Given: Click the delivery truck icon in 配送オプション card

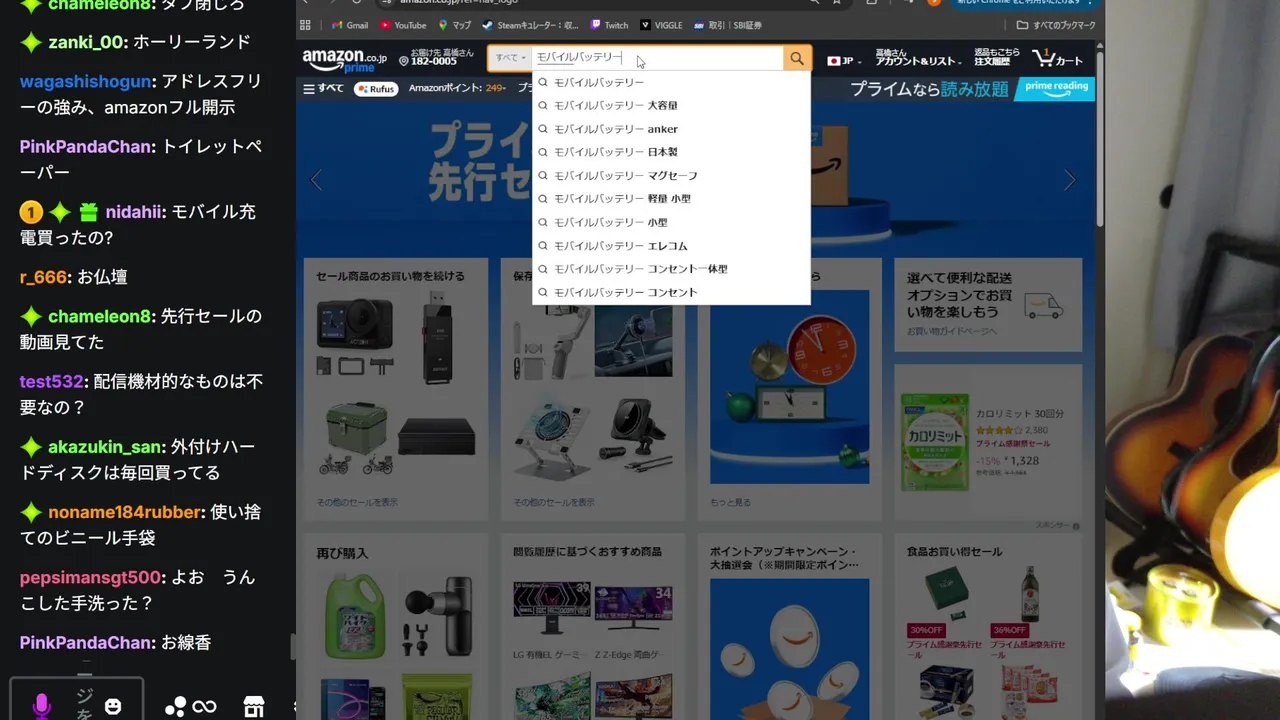Looking at the screenshot, I should point(1043,305).
